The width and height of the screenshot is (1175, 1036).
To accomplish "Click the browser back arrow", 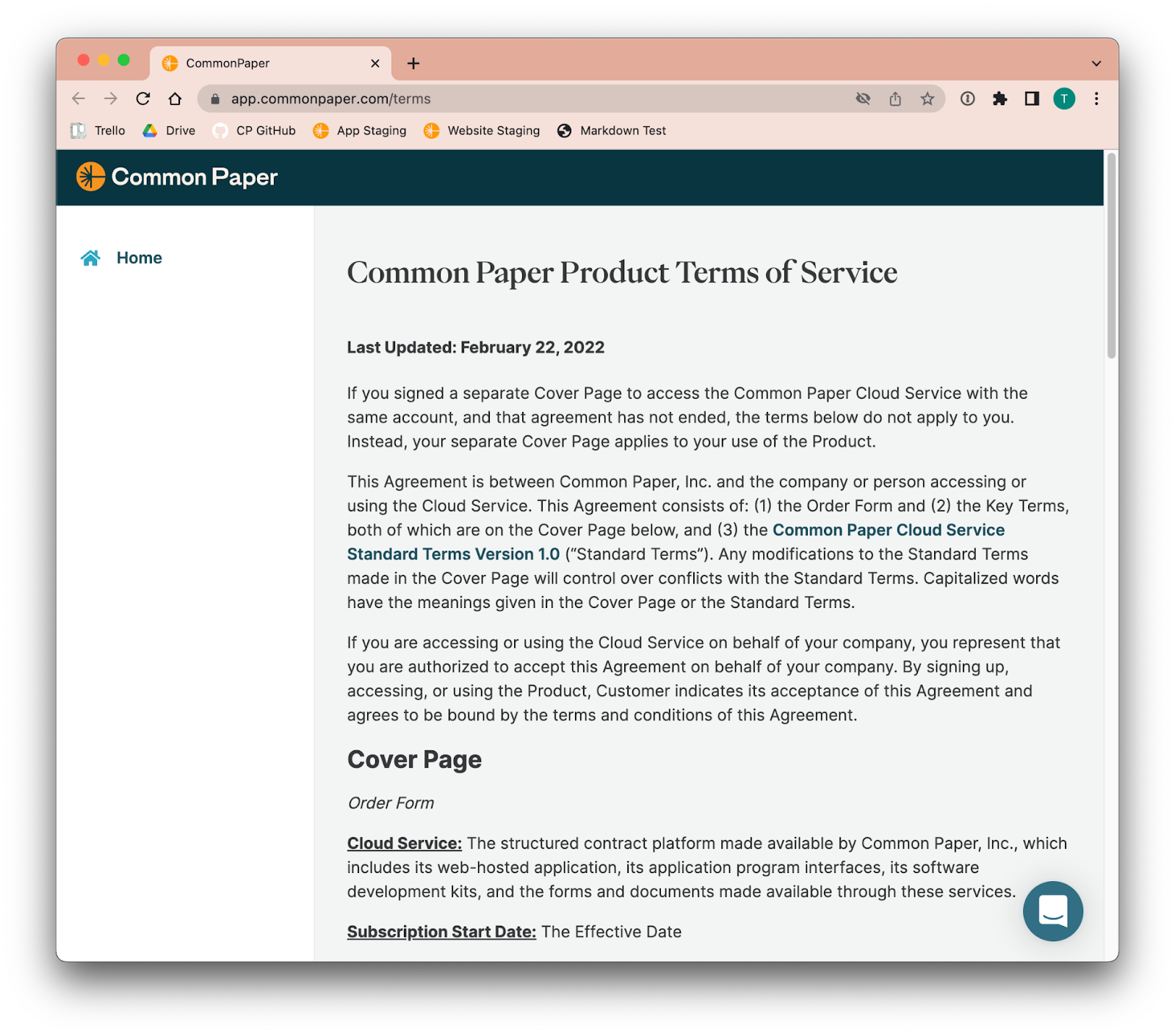I will 79,98.
